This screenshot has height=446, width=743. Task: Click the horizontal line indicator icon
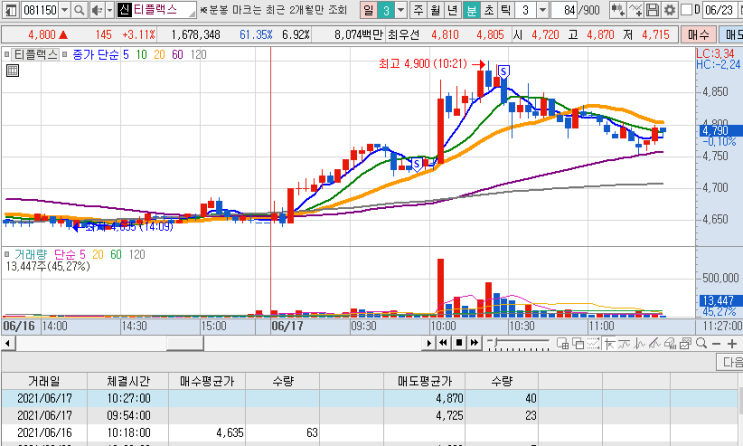coord(625,343)
